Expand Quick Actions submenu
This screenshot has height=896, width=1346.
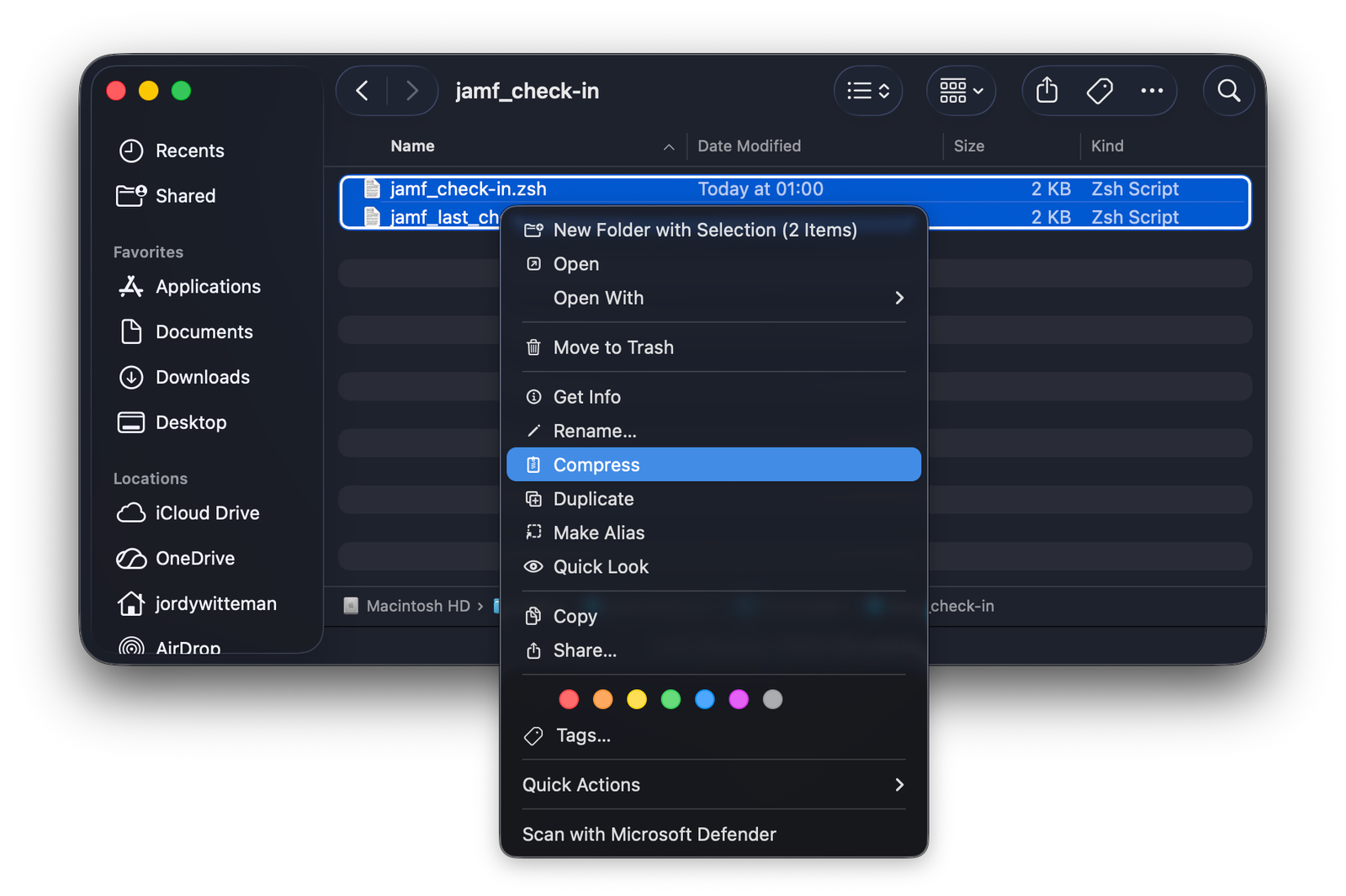(713, 785)
